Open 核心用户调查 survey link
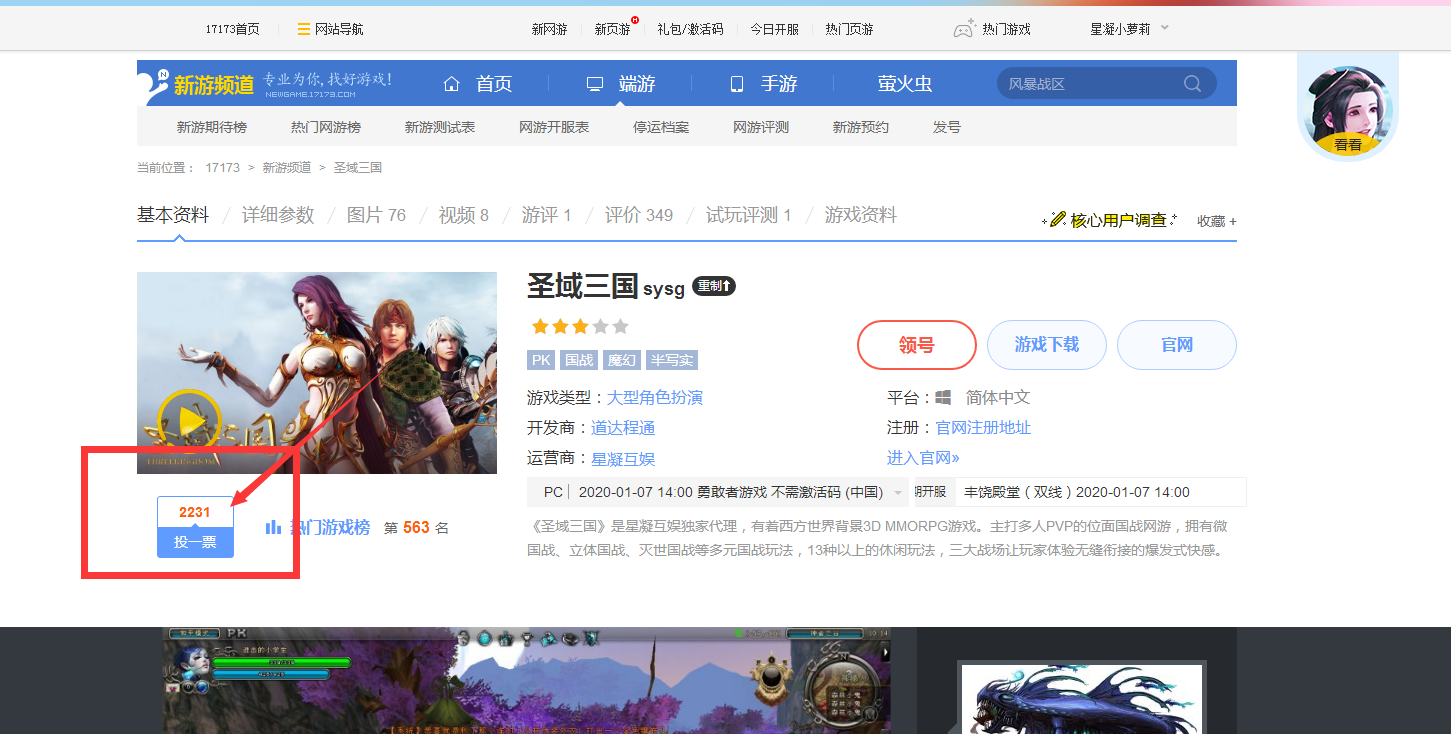Screen dimensions: 1451x734 coord(1110,220)
